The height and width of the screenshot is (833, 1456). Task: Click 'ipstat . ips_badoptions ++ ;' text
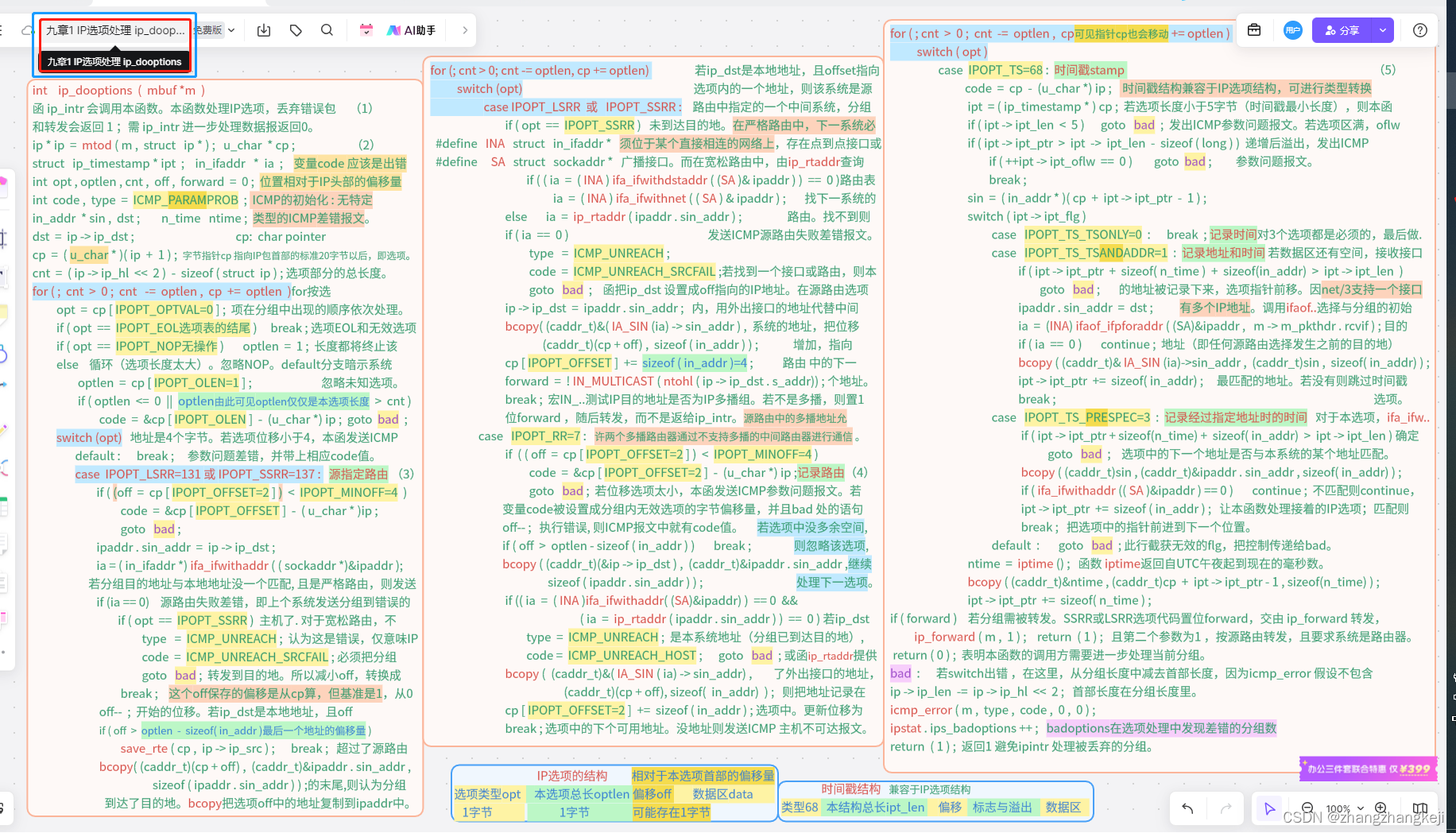pos(965,728)
